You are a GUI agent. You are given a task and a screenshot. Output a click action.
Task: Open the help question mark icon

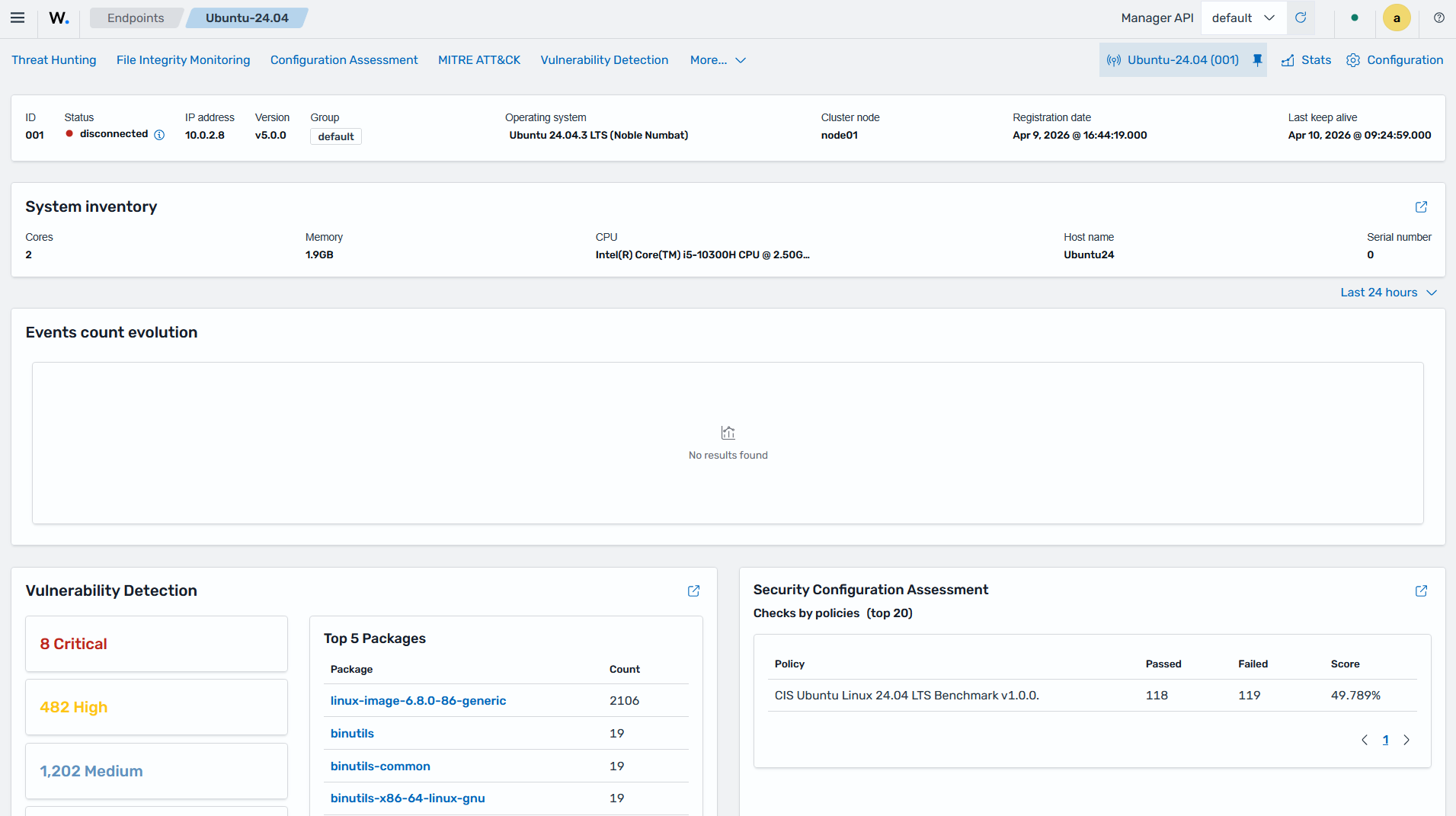[x=1439, y=18]
